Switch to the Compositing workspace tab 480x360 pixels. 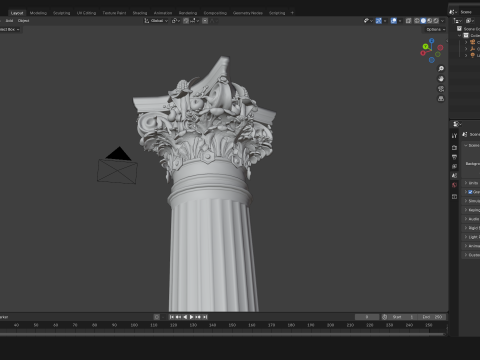click(215, 13)
